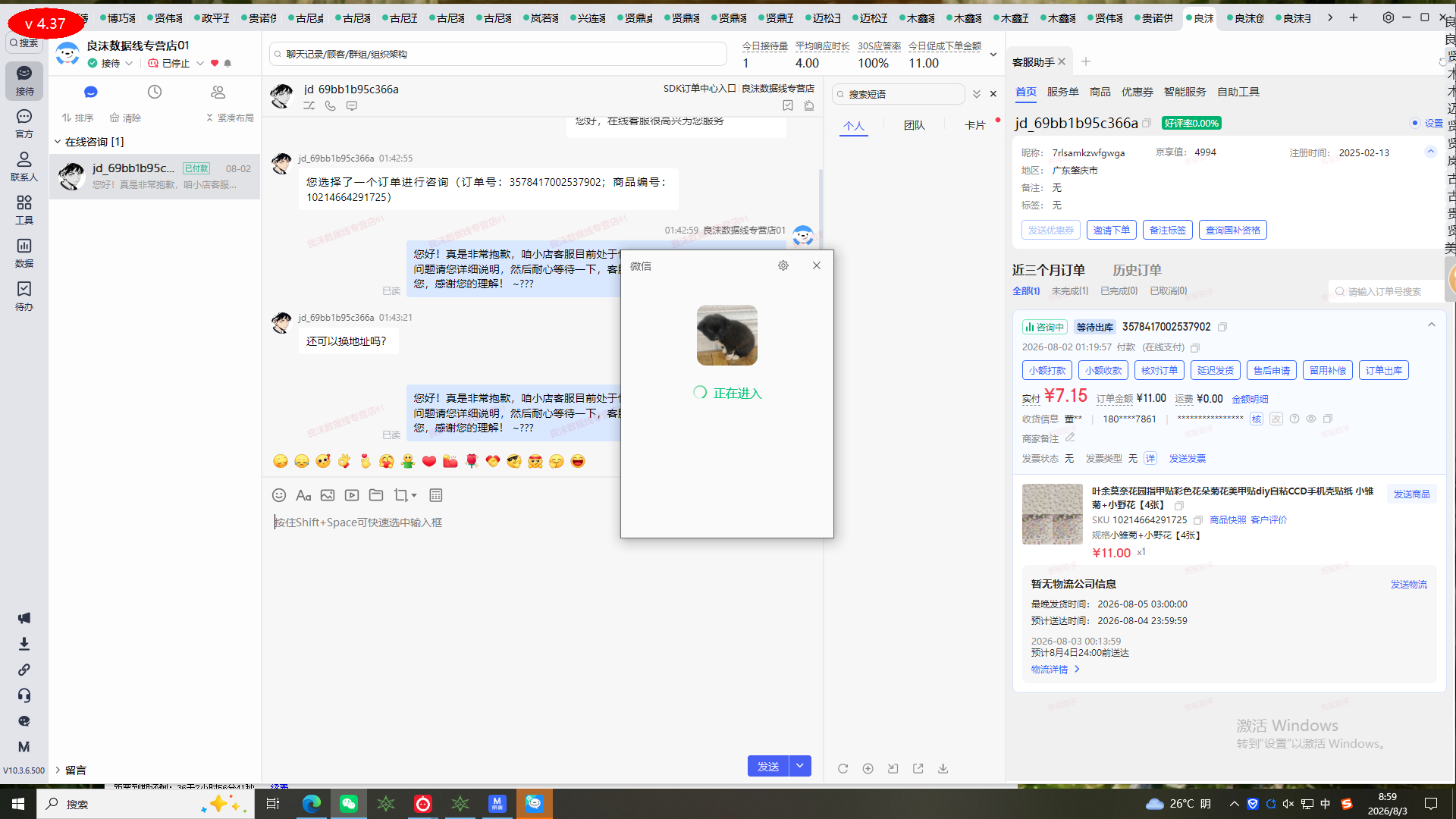Open the emoji picker in chat toolbar
This screenshot has height=819, width=1456.
pyautogui.click(x=279, y=495)
